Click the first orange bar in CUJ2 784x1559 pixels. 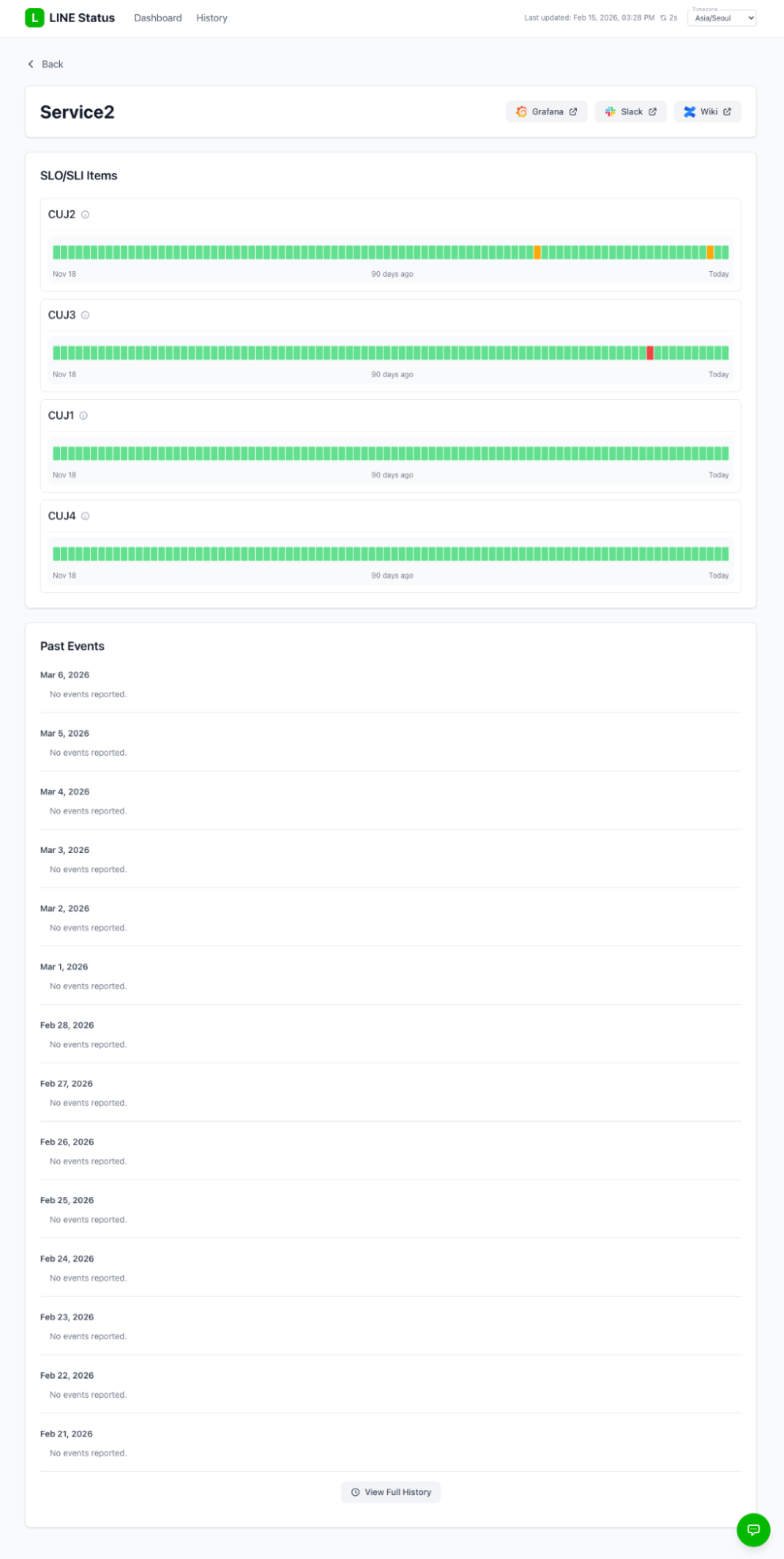pyautogui.click(x=537, y=253)
